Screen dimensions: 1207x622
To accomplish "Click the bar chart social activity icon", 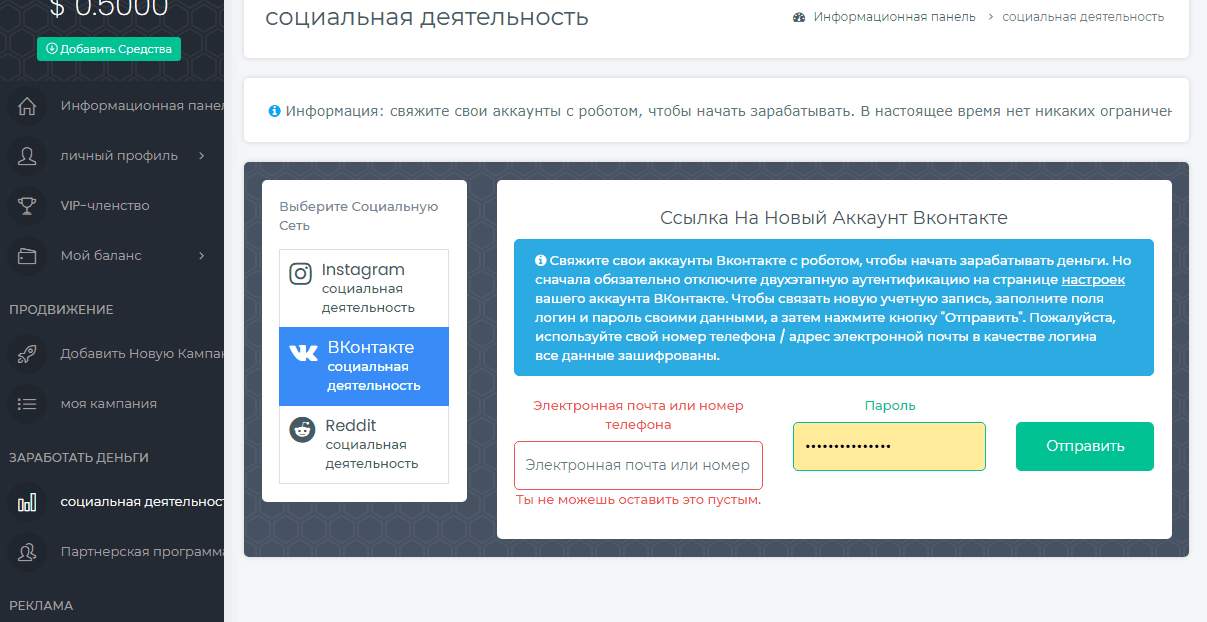I will pos(27,502).
